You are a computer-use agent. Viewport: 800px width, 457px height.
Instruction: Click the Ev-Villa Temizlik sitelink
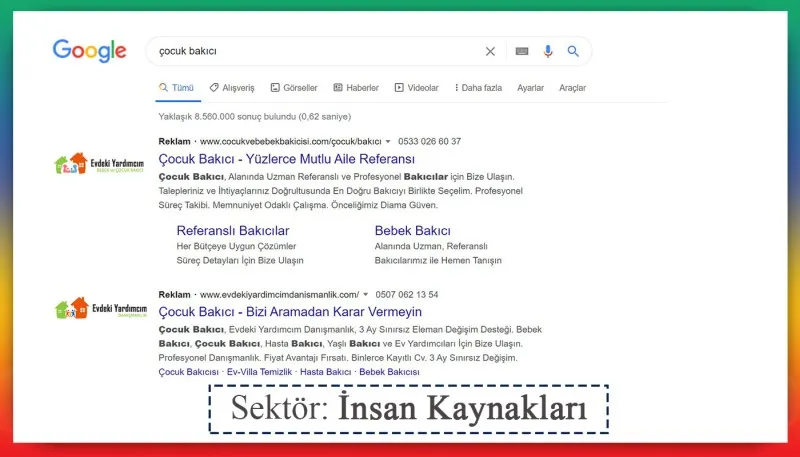tap(259, 372)
